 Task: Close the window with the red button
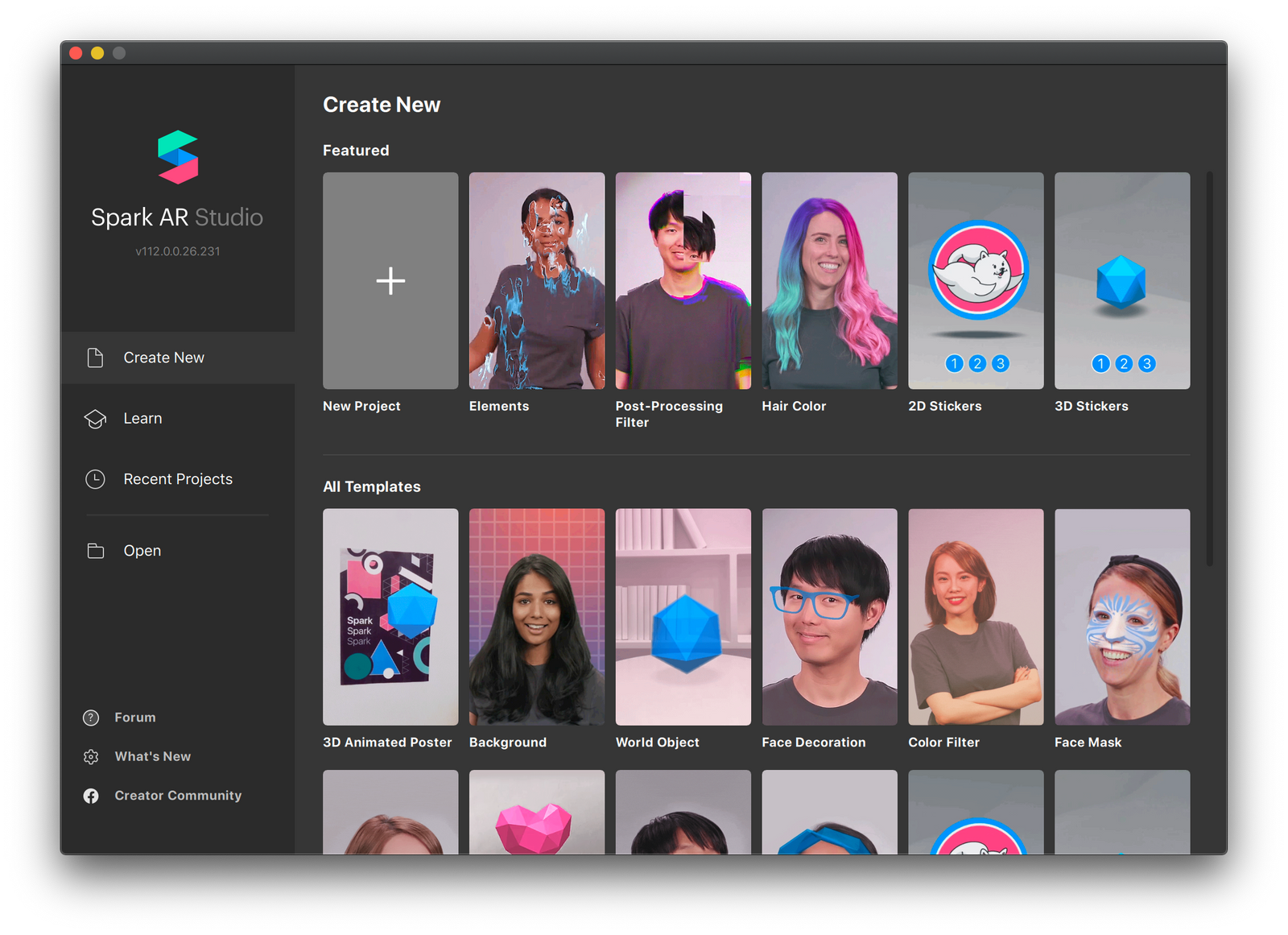(76, 53)
